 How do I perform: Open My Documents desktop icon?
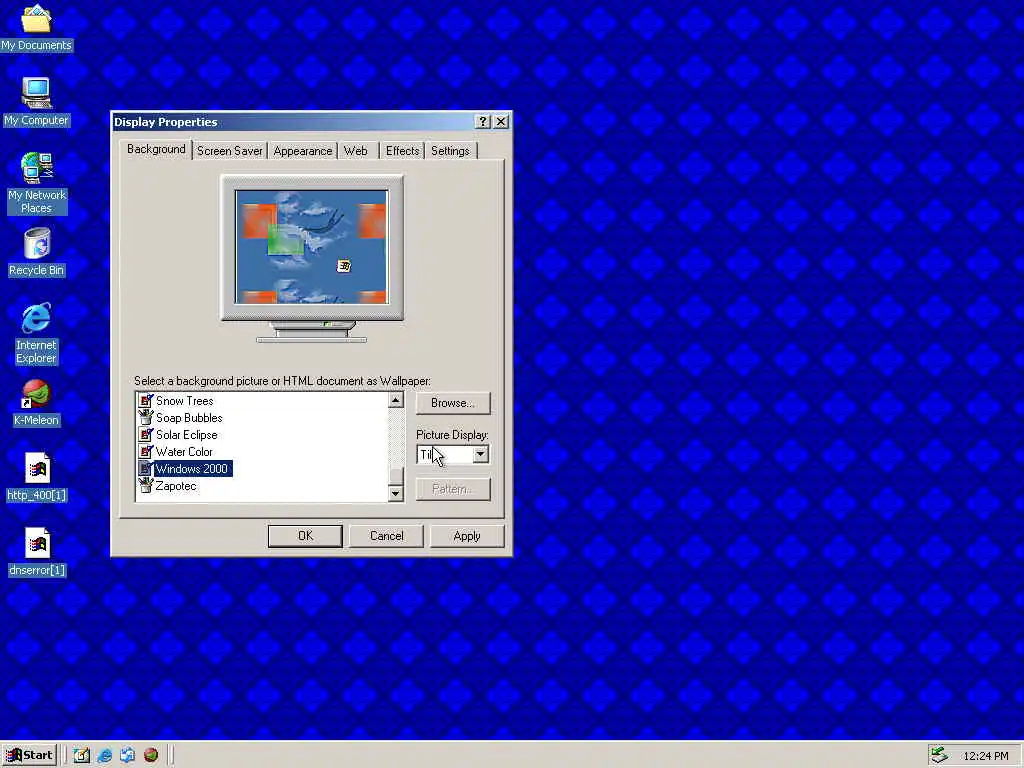coord(36,26)
